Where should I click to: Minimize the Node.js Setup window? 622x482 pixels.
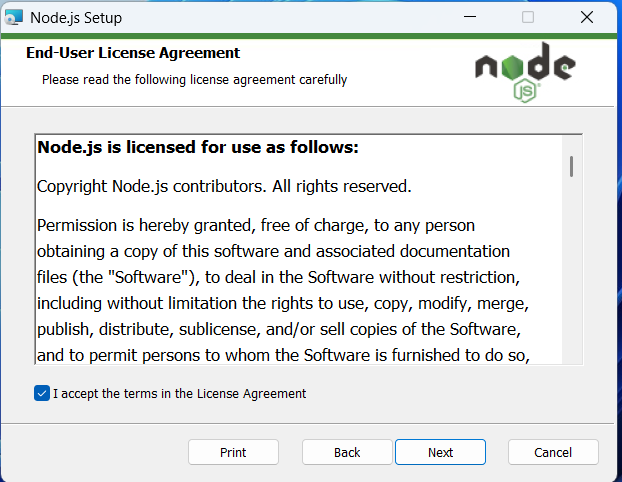coord(471,17)
